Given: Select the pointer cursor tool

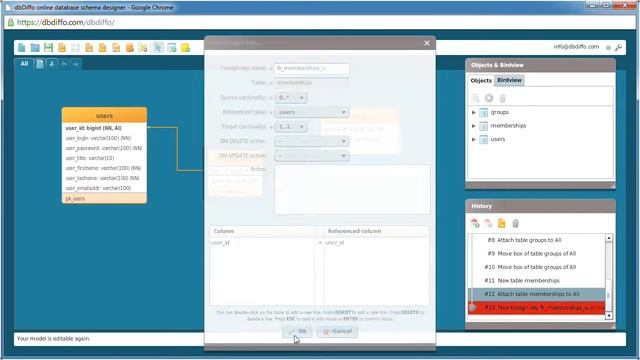Looking at the screenshot, I should [x=158, y=48].
